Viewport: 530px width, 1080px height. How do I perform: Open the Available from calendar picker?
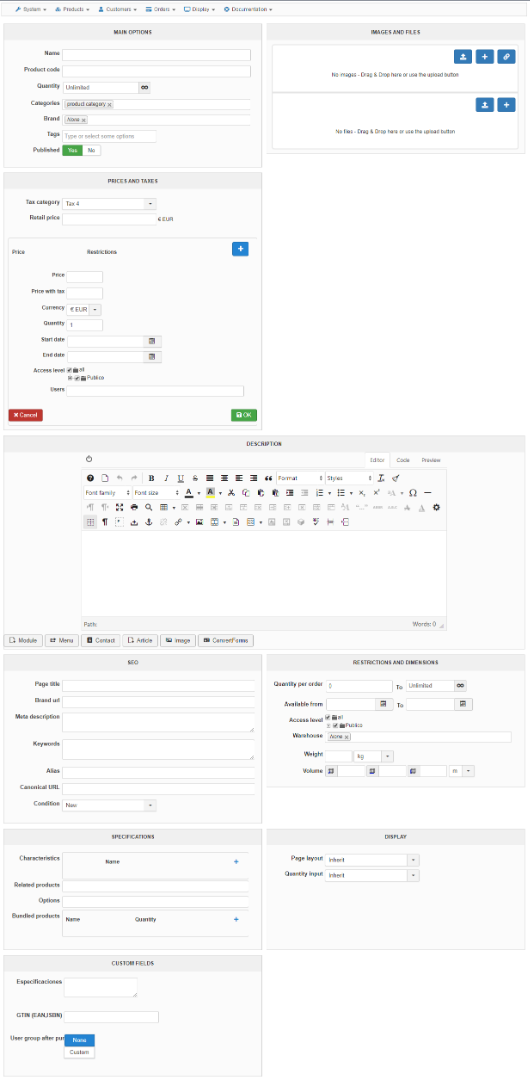point(384,705)
